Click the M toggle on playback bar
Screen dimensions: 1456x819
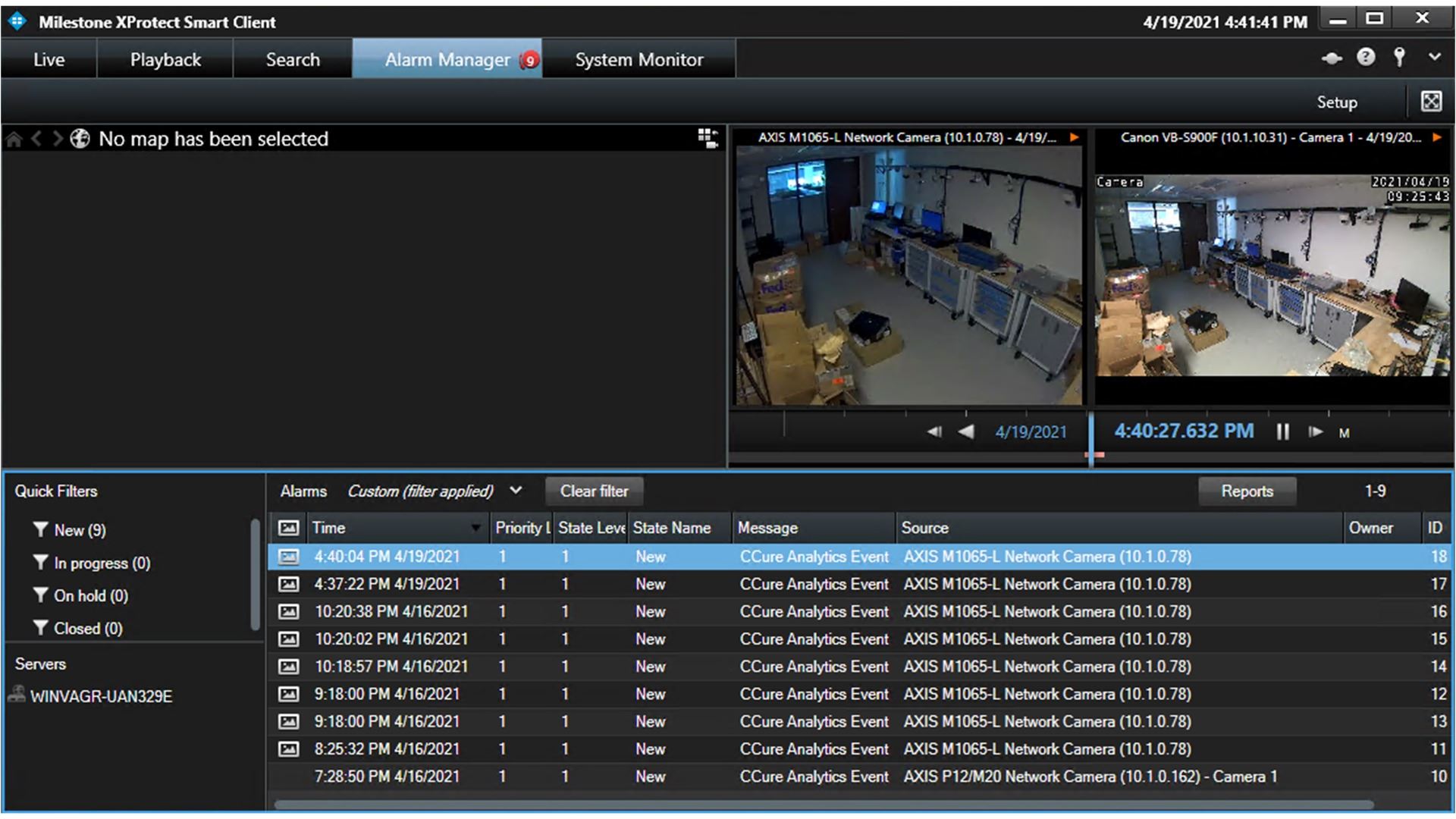coord(1344,433)
